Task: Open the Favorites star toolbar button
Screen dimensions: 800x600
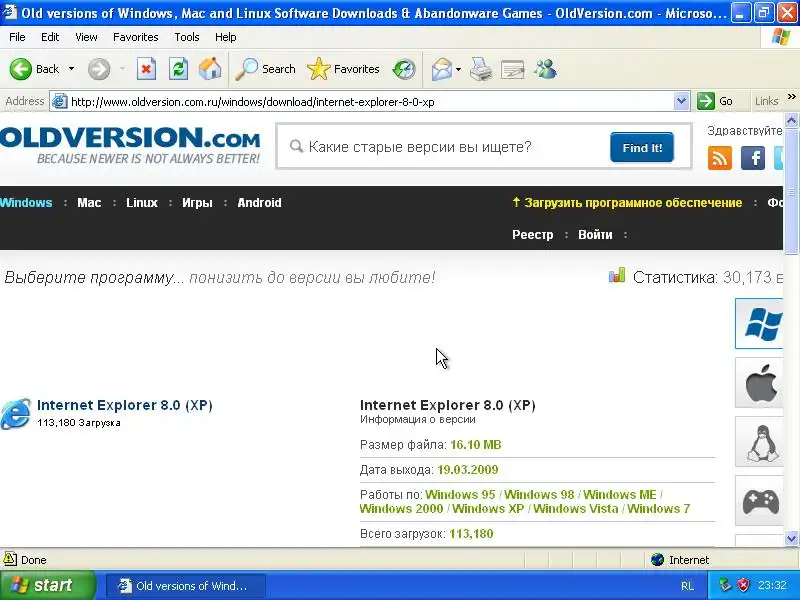Action: pyautogui.click(x=343, y=69)
